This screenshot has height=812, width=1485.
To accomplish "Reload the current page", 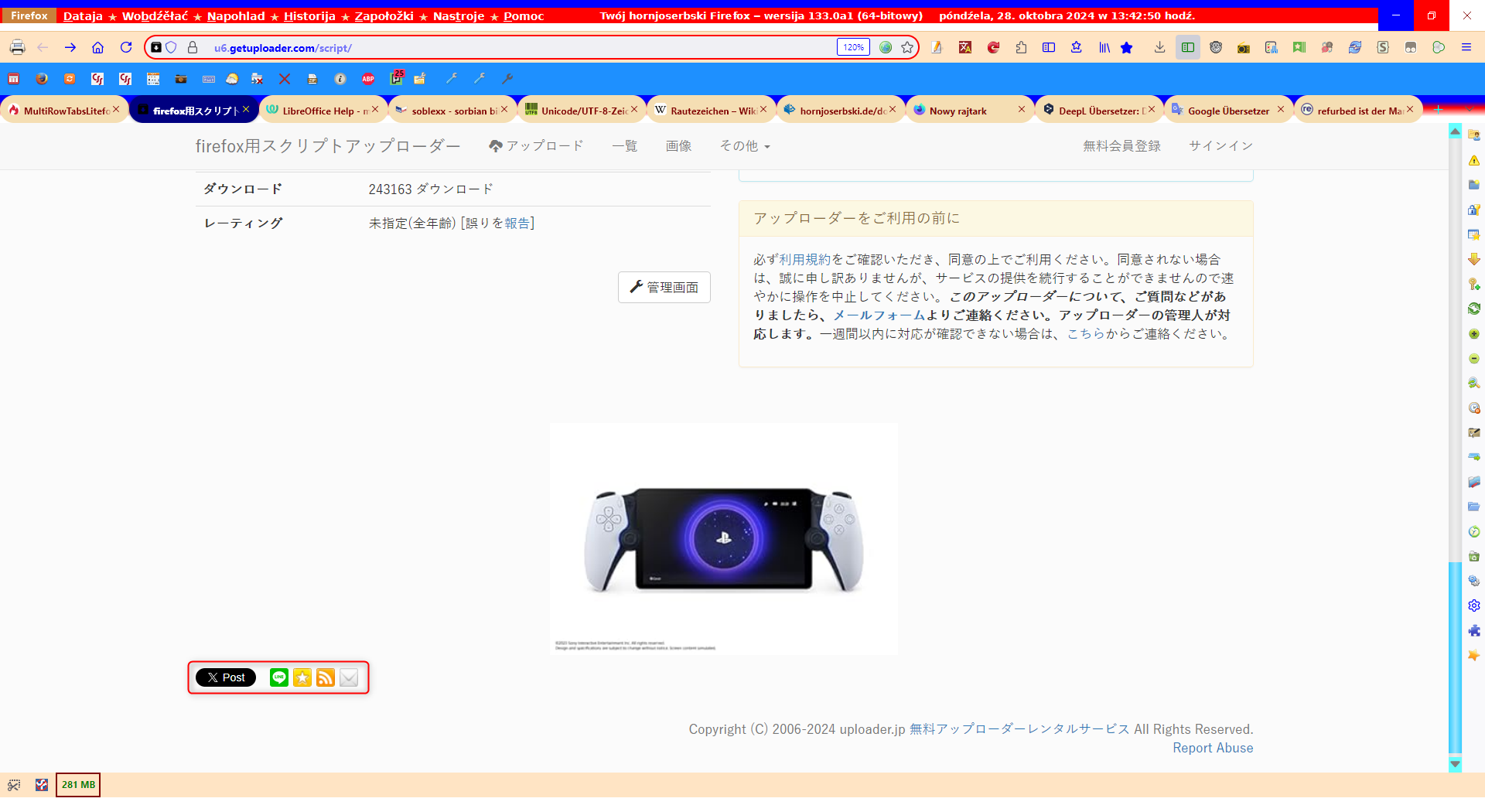I will [x=126, y=48].
